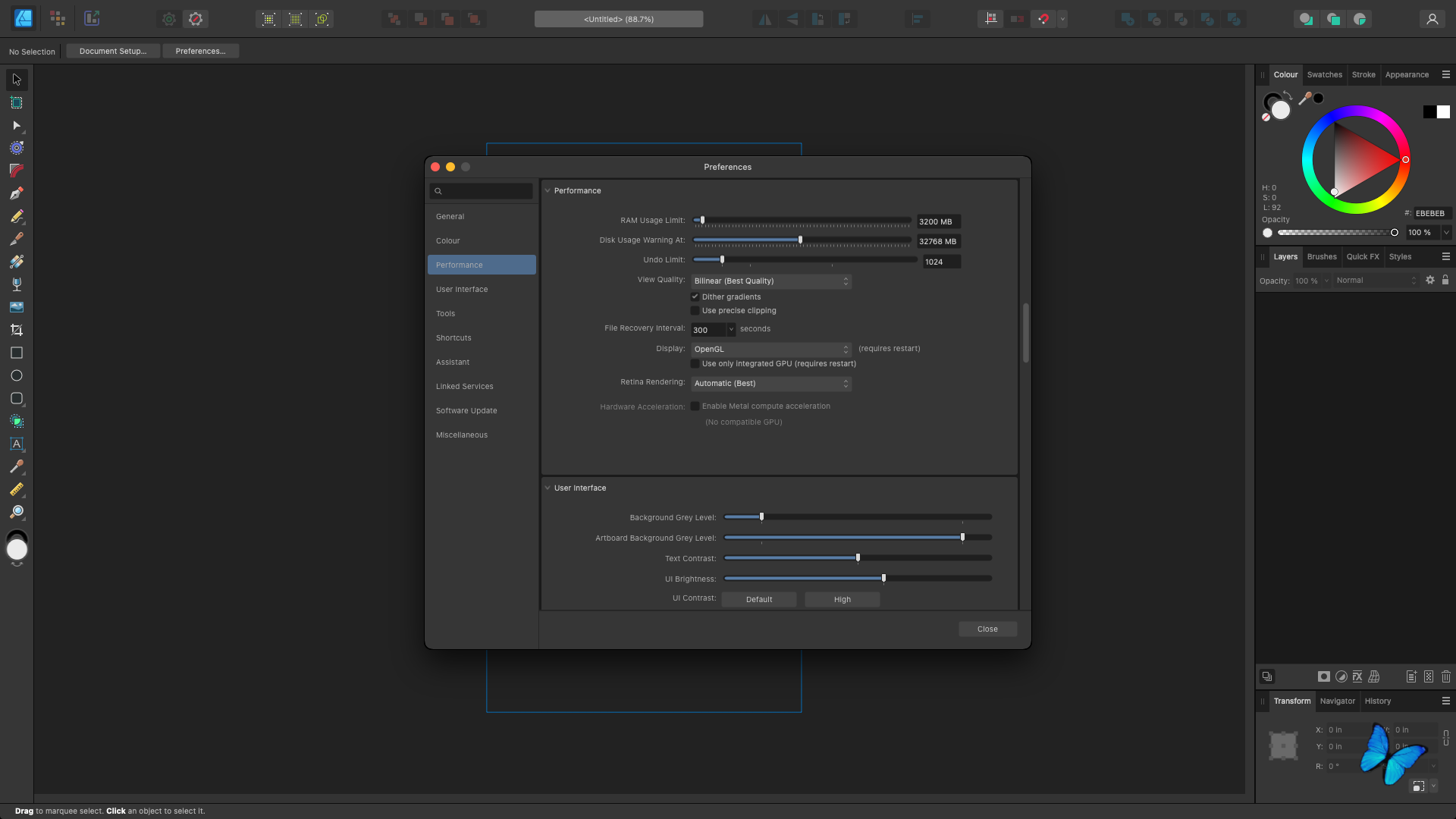Viewport: 1456px width, 819px height.
Task: Select General in Preferences sidebar
Action: coord(482,216)
